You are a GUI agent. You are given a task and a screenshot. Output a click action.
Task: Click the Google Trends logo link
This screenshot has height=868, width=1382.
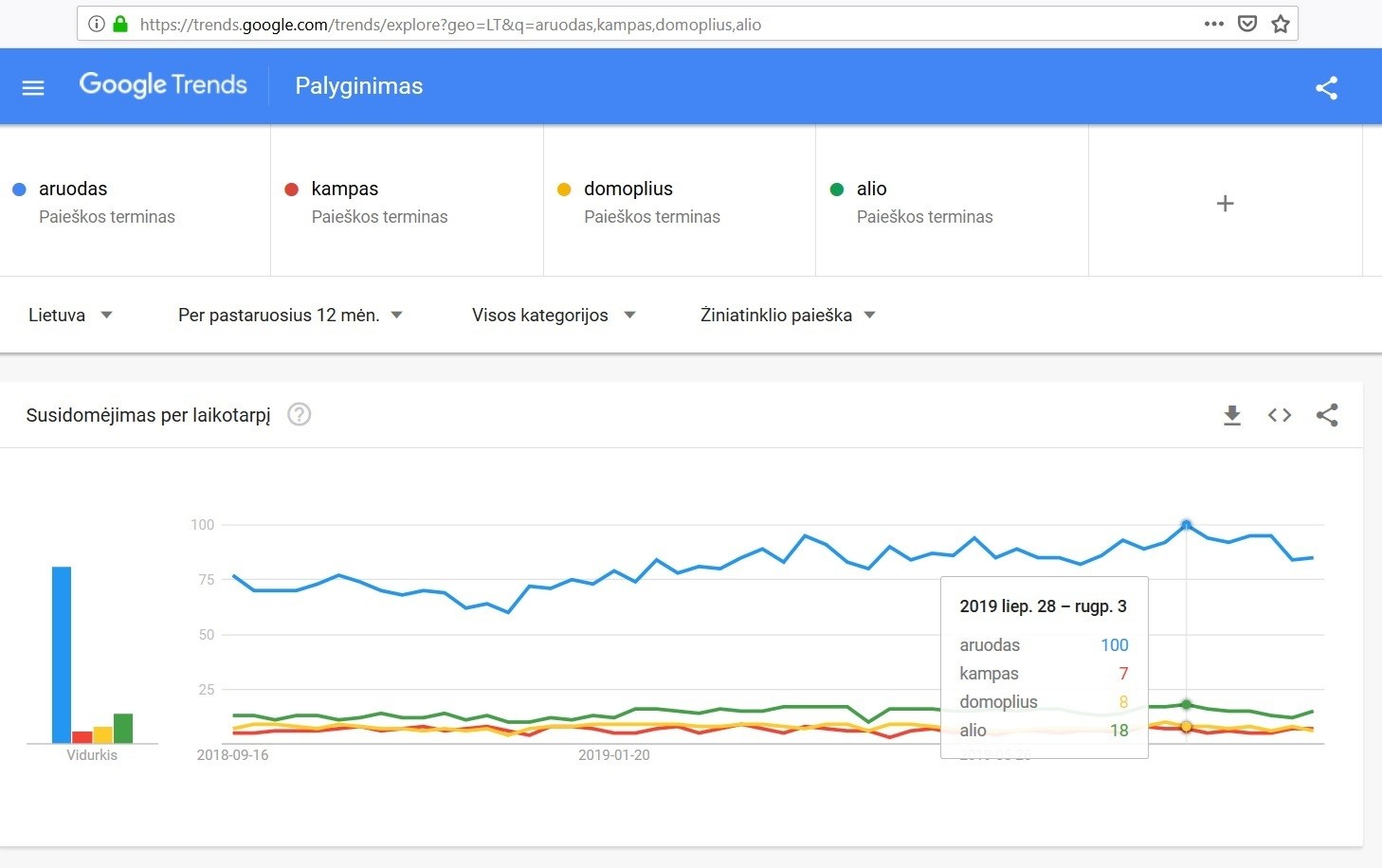(x=163, y=85)
